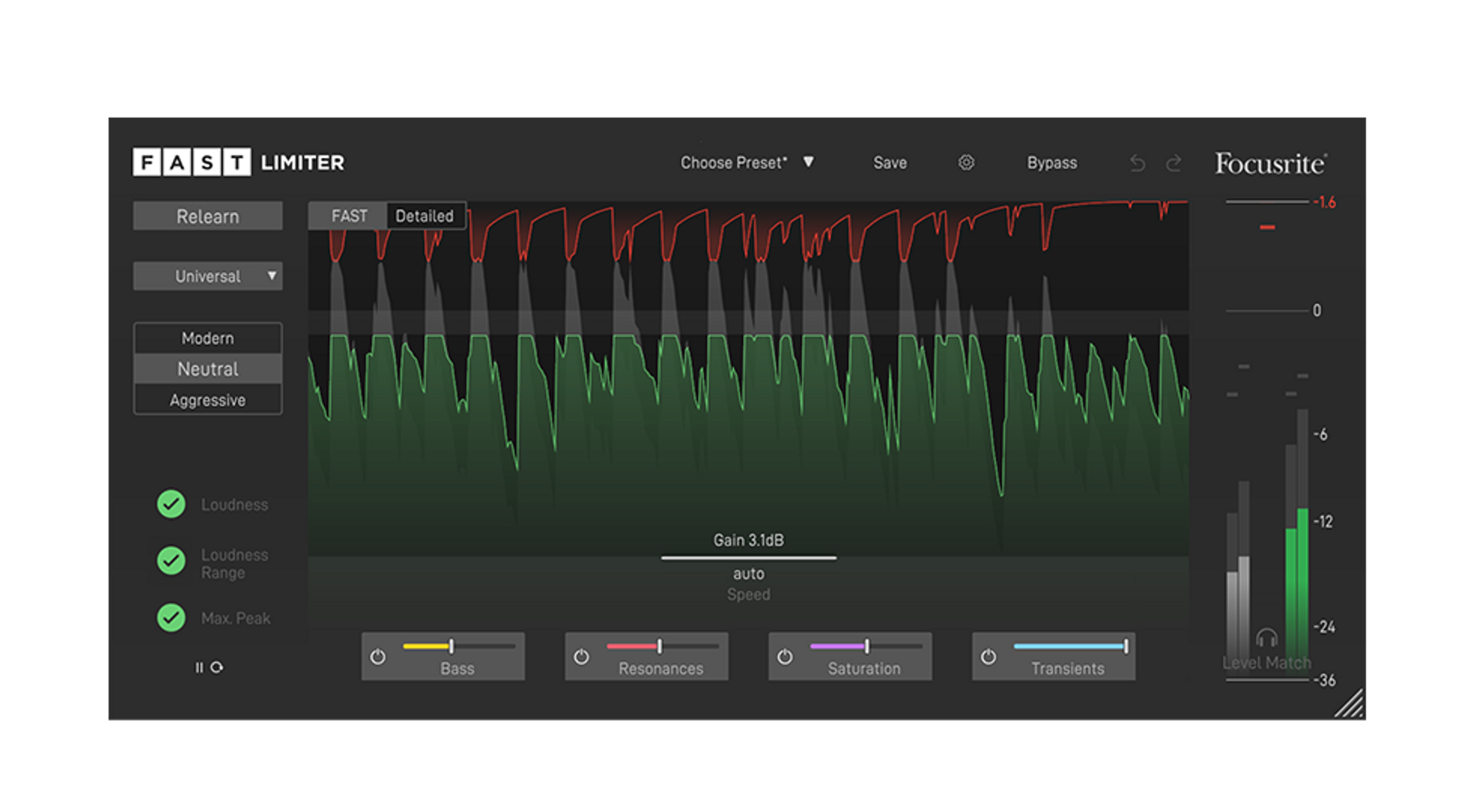Screen dimensions: 1474x812
Task: Click the auto Speed setting
Action: pos(749,573)
